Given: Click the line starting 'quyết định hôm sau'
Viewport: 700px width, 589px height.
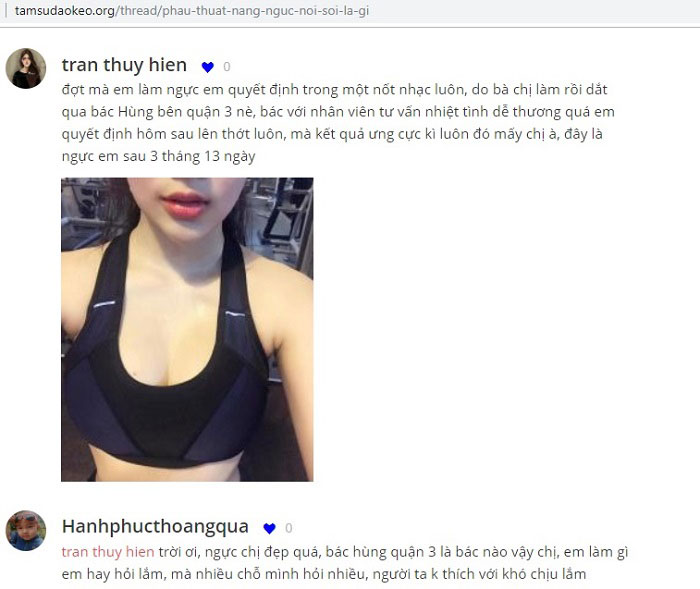Looking at the screenshot, I should pyautogui.click(x=332, y=134).
